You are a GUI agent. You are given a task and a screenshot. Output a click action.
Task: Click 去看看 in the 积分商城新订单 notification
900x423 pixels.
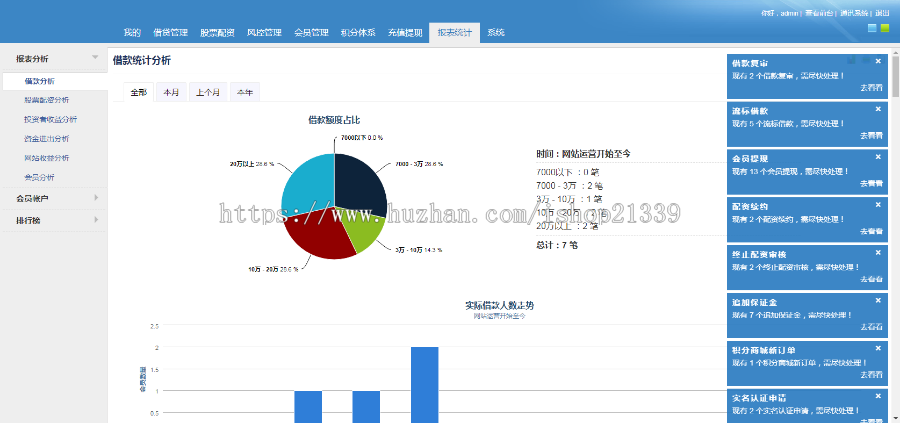pyautogui.click(x=871, y=375)
